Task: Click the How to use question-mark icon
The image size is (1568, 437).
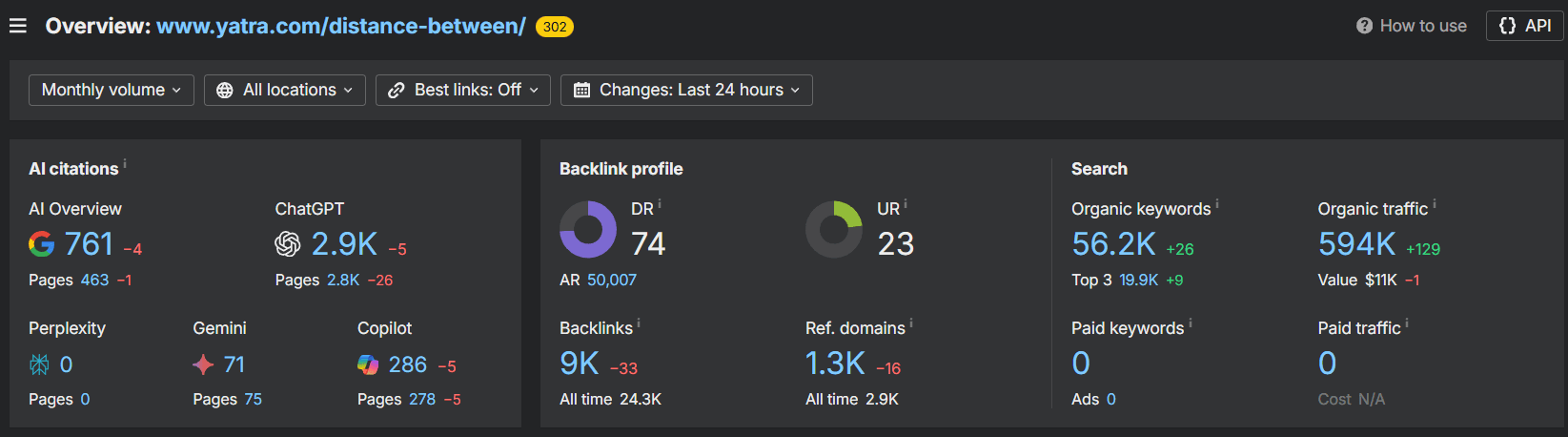Action: coord(1364,26)
